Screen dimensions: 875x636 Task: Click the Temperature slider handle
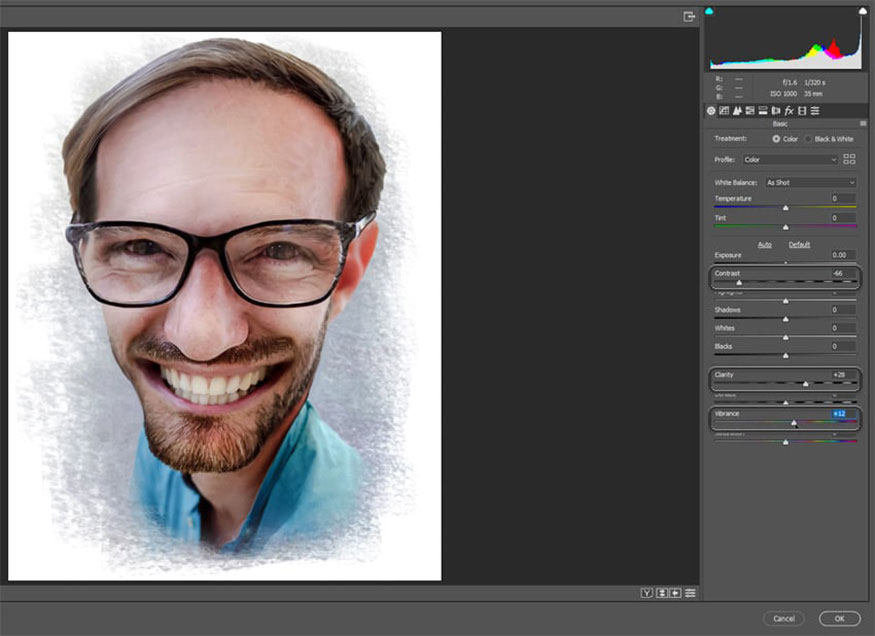786,208
